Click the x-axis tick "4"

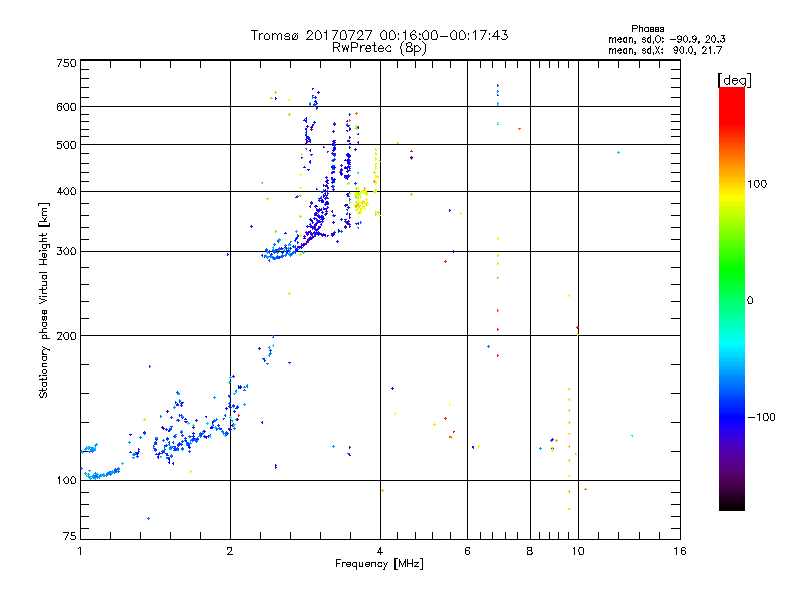tap(380, 551)
